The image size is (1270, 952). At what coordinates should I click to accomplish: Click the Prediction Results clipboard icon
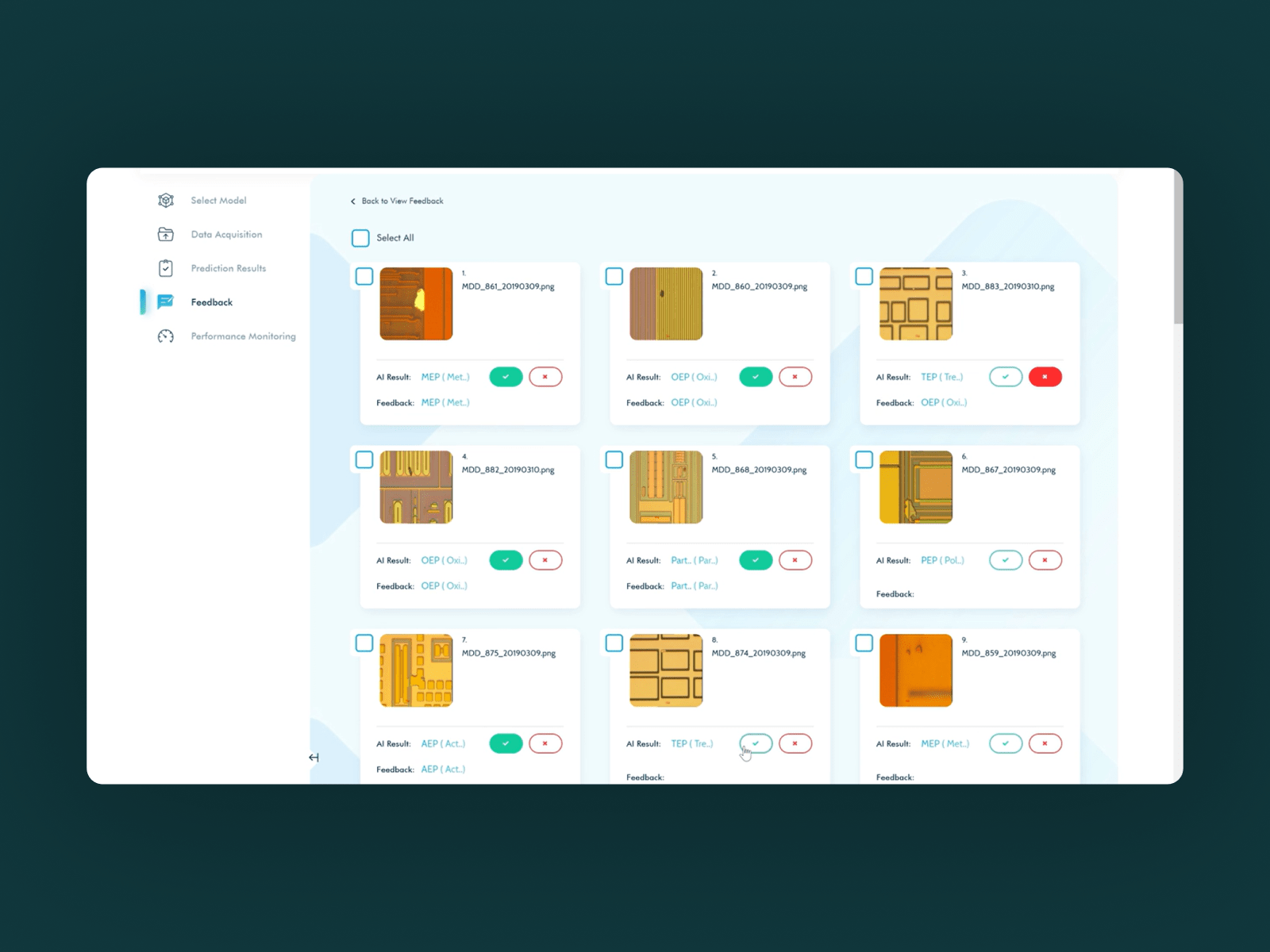click(x=166, y=268)
